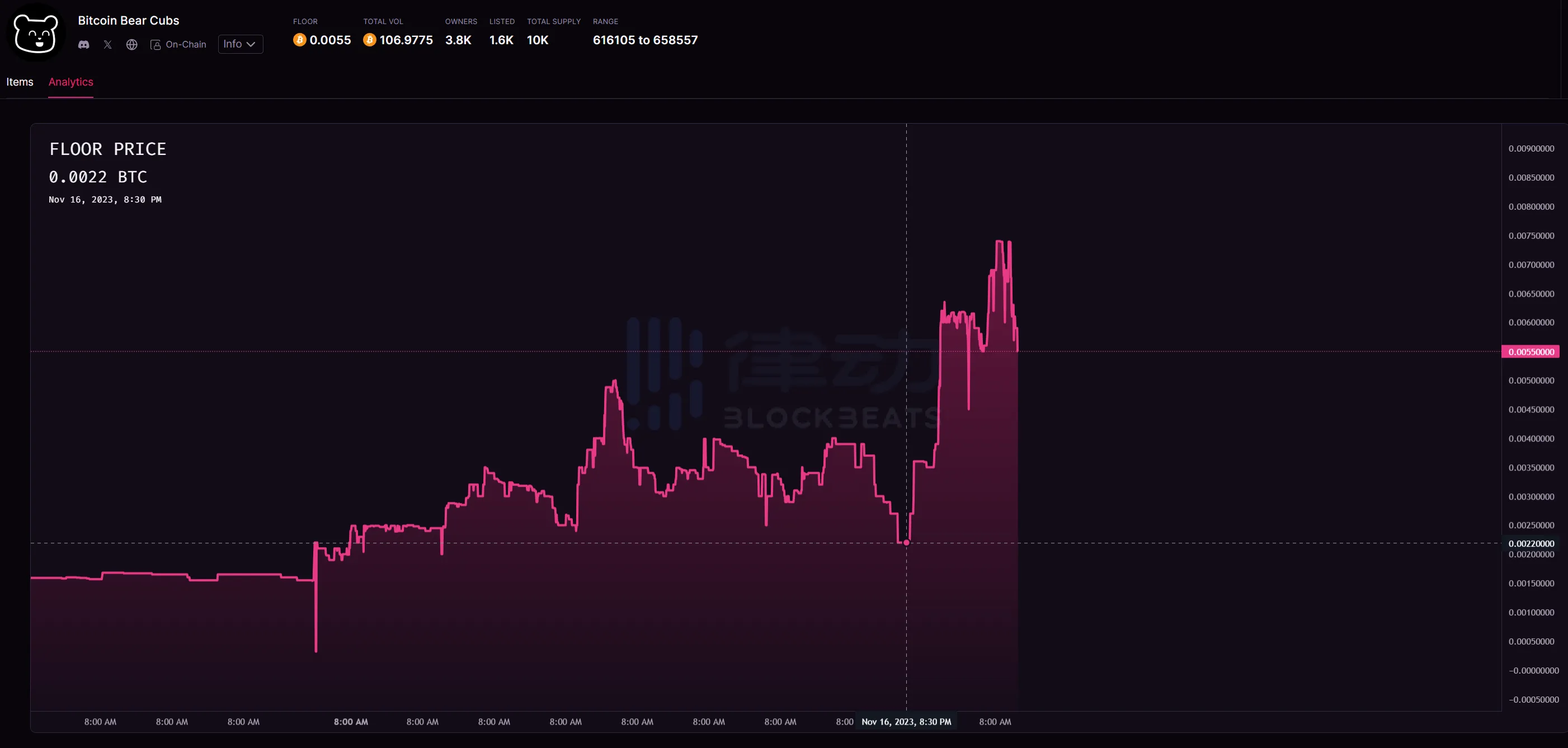Click the highlighted 0.00550000 price axis label
This screenshot has height=748, width=1568.
(1531, 352)
